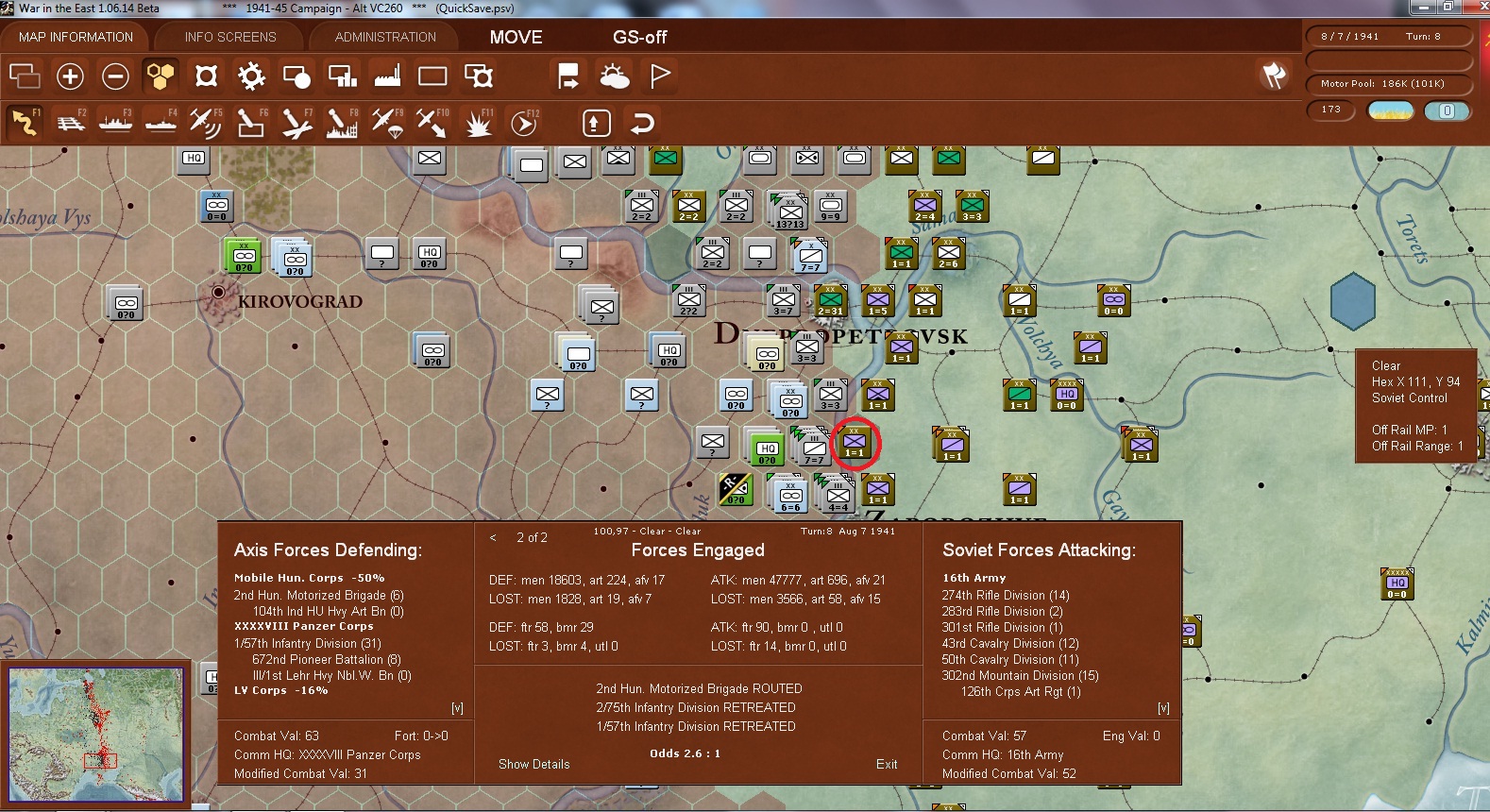
Task: Select Air recon mode (F5)
Action: pos(206,123)
